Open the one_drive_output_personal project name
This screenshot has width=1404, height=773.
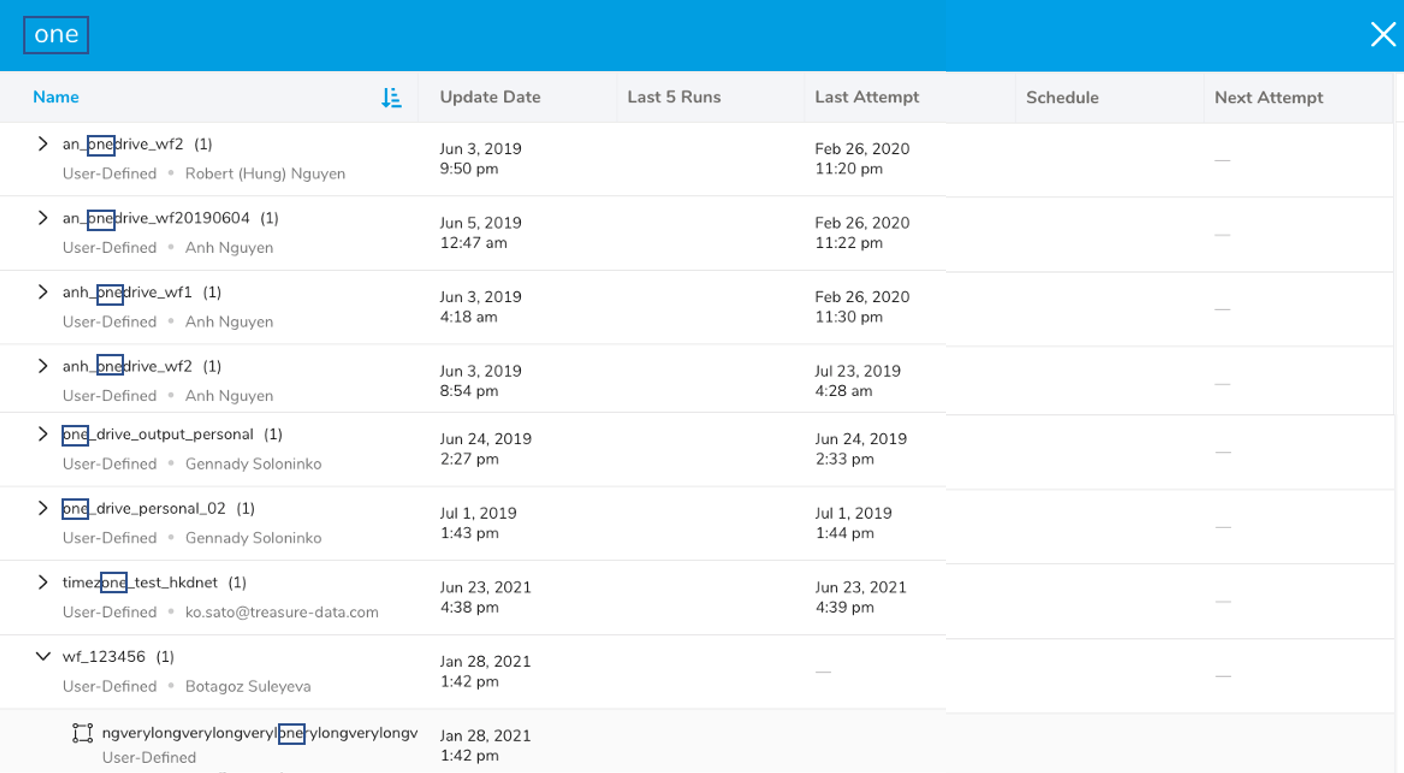158,434
